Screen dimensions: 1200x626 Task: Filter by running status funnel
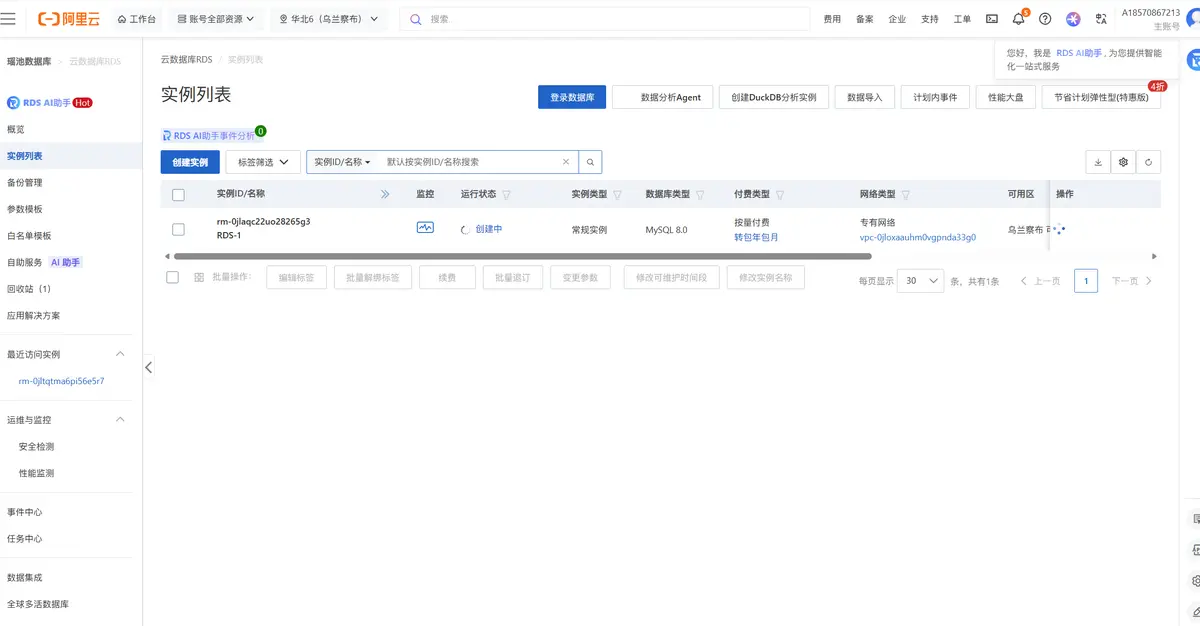[506, 195]
